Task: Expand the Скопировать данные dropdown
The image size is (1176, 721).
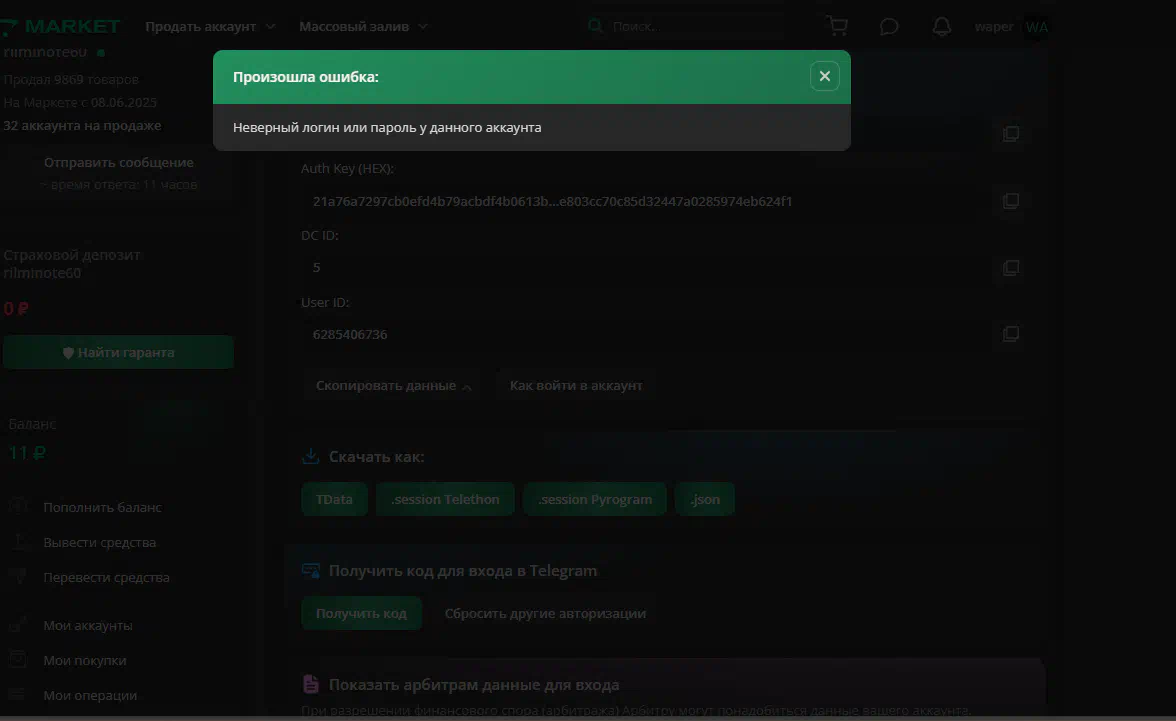Action: 393,386
